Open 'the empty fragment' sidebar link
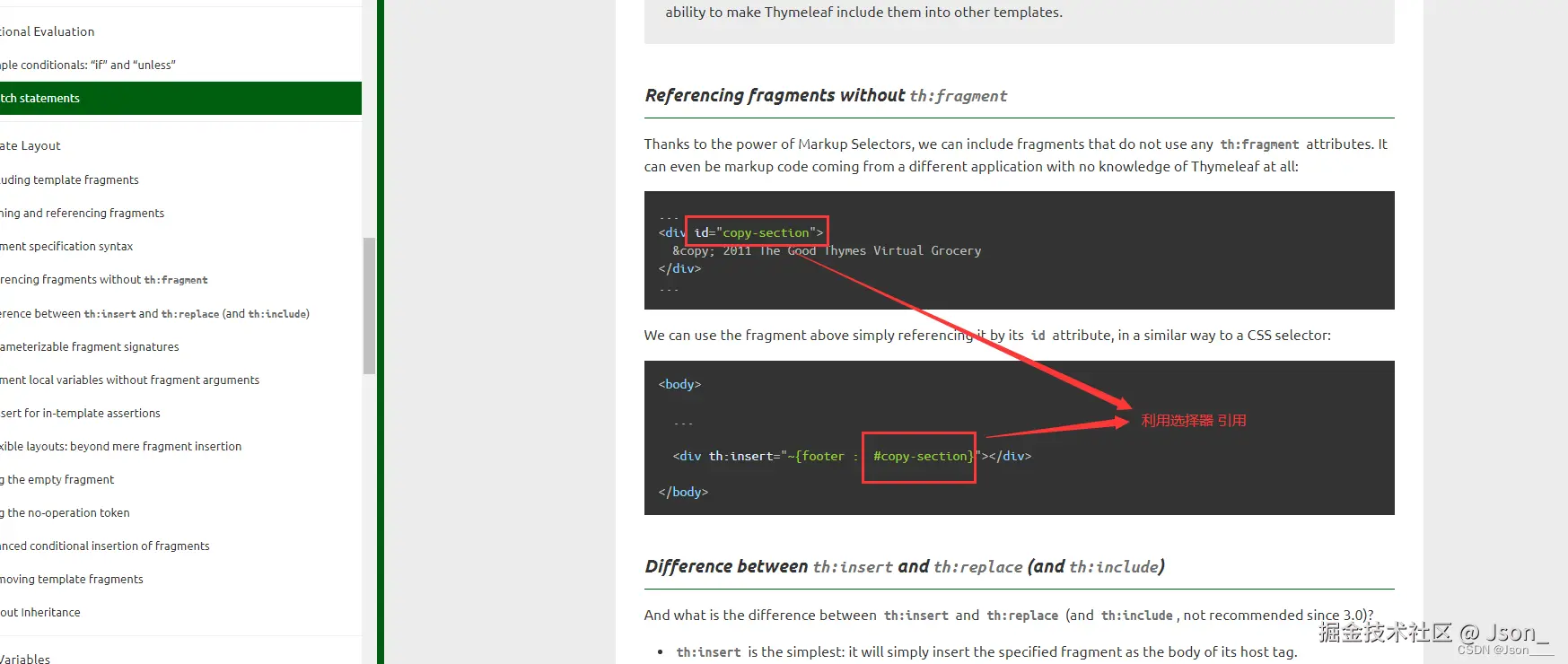Image resolution: width=1568 pixels, height=664 pixels. coord(57,479)
